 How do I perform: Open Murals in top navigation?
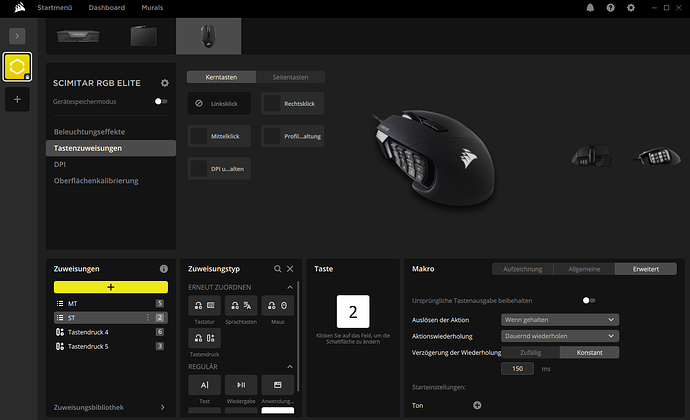point(152,7)
